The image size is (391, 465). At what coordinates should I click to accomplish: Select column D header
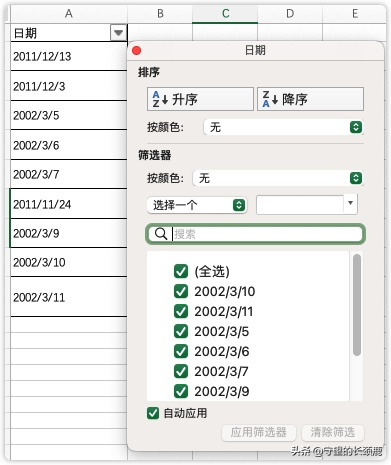290,14
